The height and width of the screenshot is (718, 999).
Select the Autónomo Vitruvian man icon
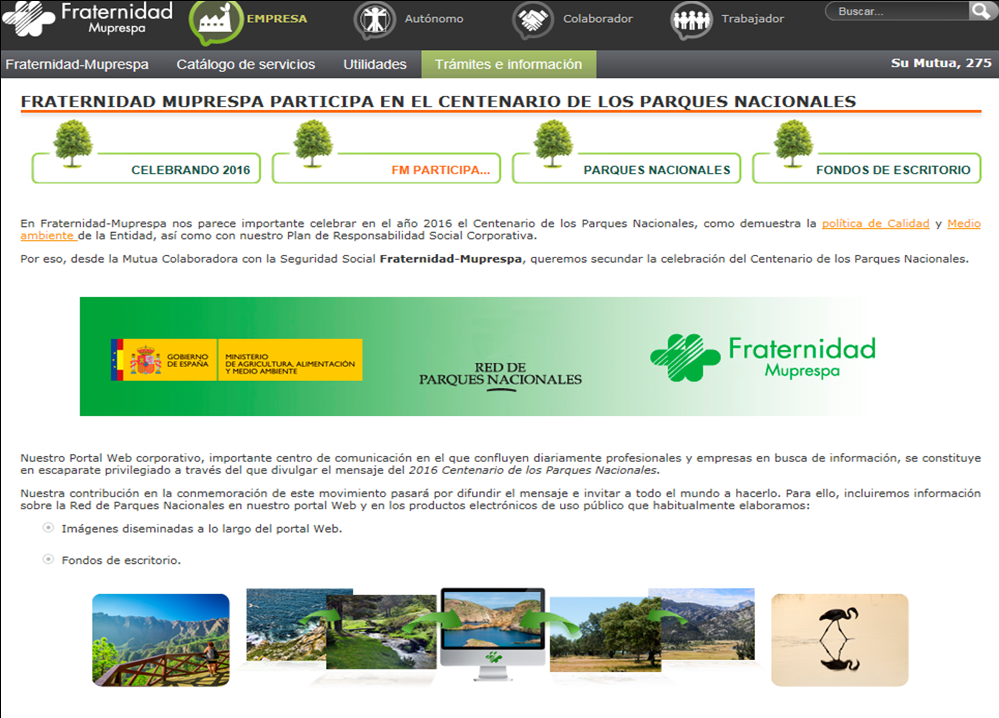point(375,20)
